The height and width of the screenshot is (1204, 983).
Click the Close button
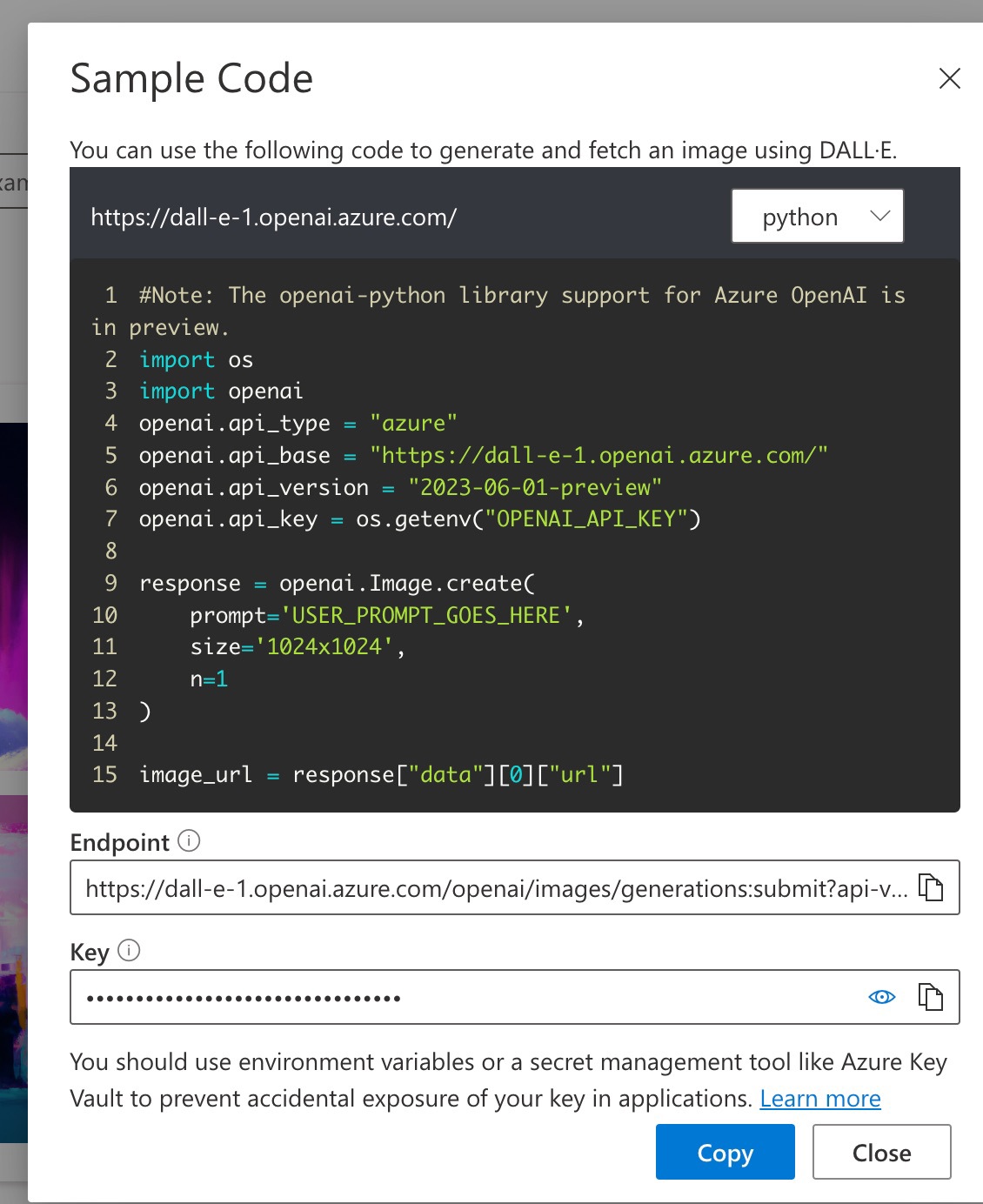pos(882,1152)
